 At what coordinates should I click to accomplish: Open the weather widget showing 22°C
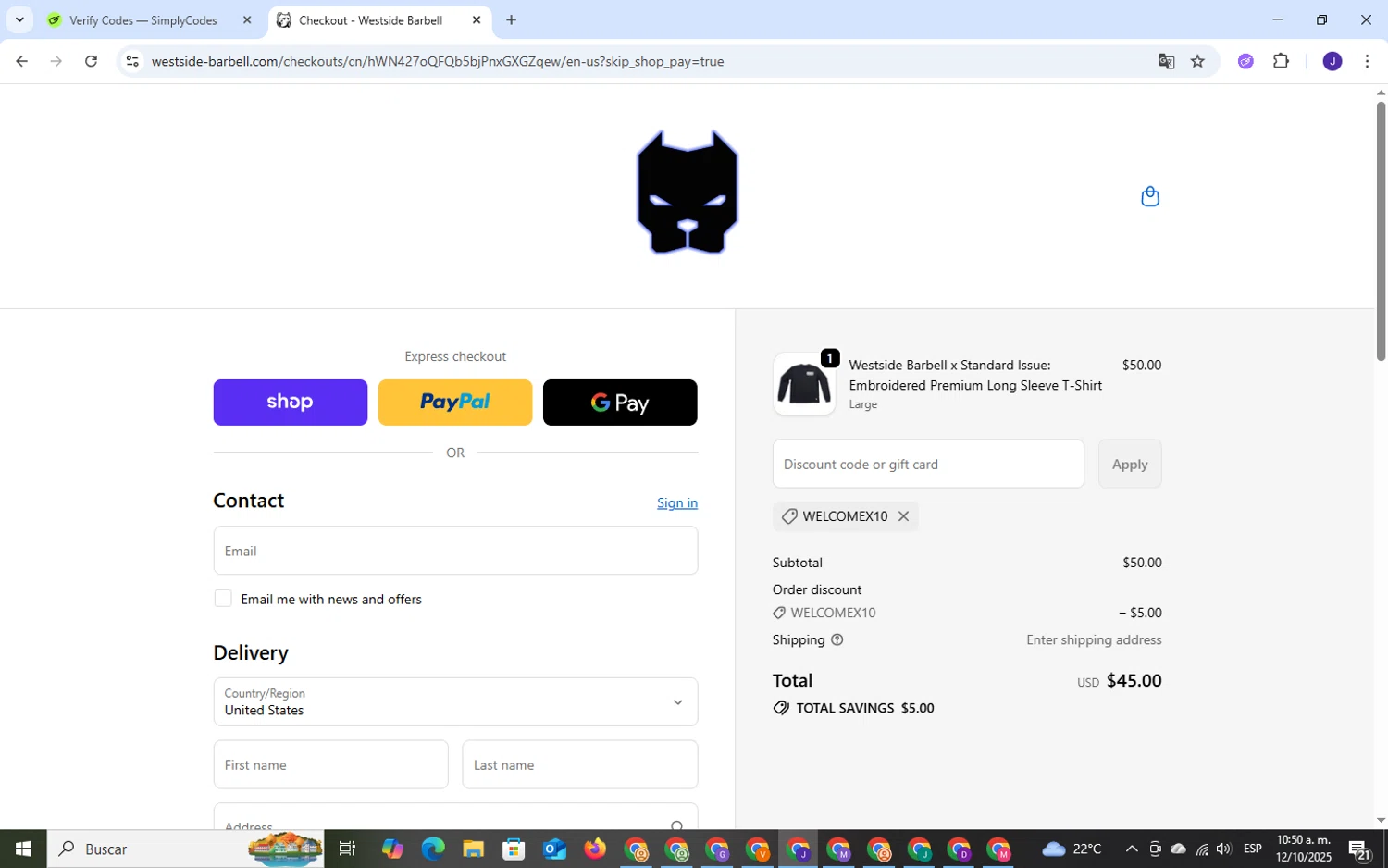point(1072,849)
